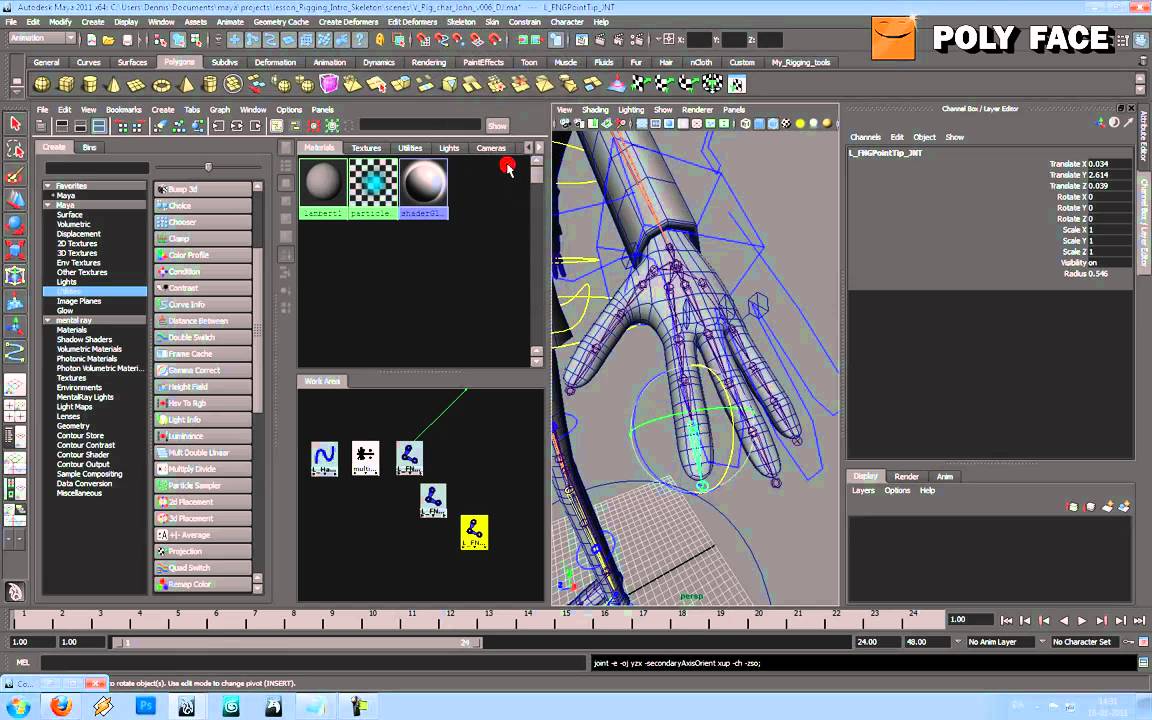Toggle select by hierarchy mode

click(x=161, y=40)
